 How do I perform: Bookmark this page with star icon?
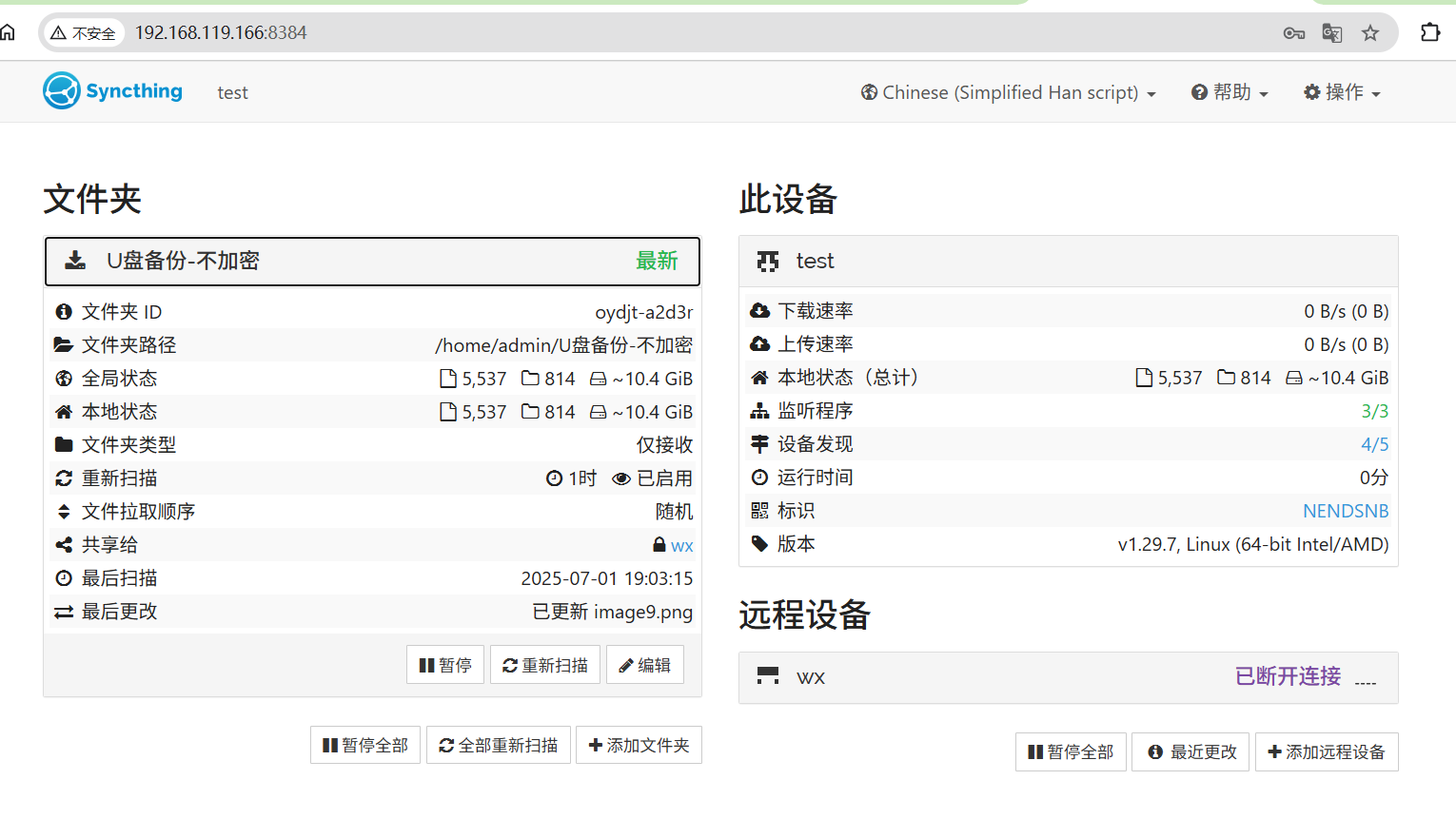pyautogui.click(x=1370, y=33)
